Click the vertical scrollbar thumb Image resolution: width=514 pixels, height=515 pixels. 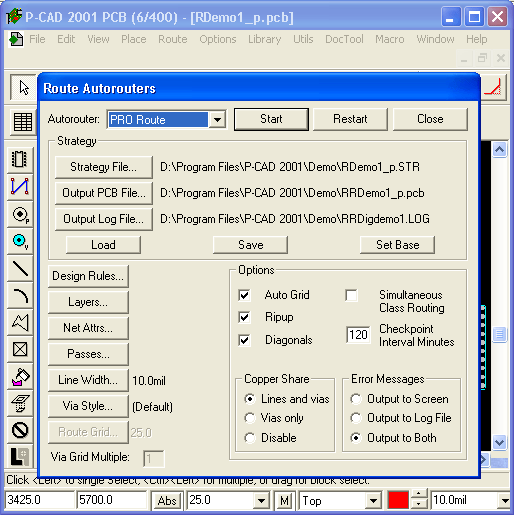[499, 334]
